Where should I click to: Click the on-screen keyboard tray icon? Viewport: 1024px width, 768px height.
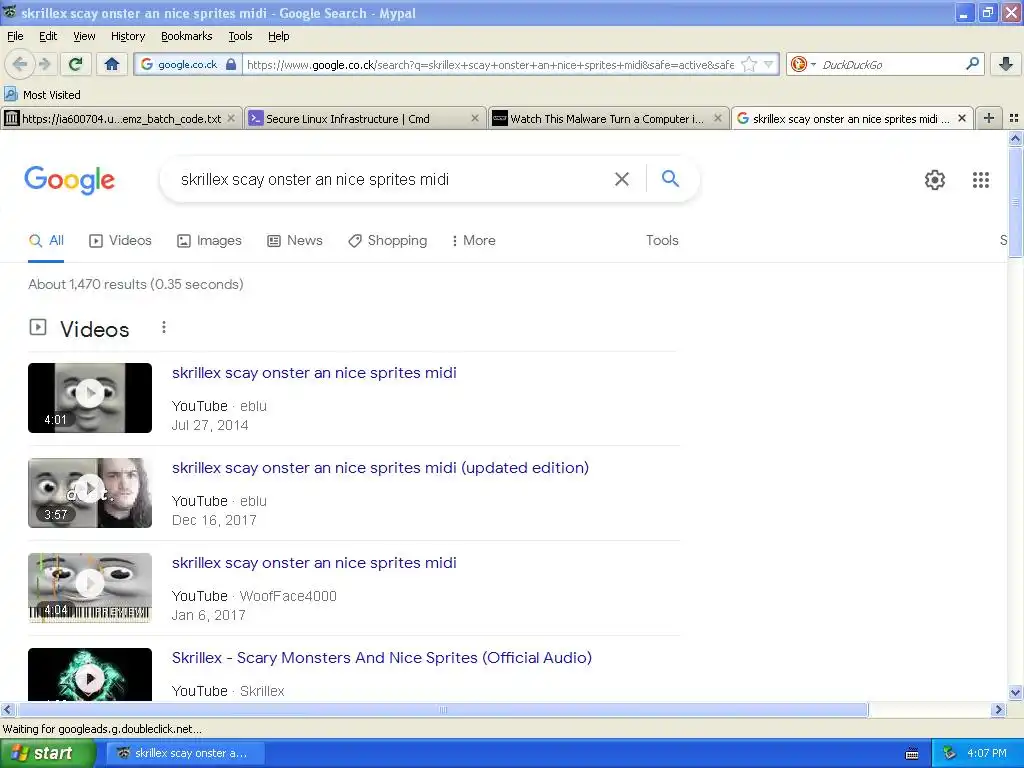pyautogui.click(x=912, y=754)
